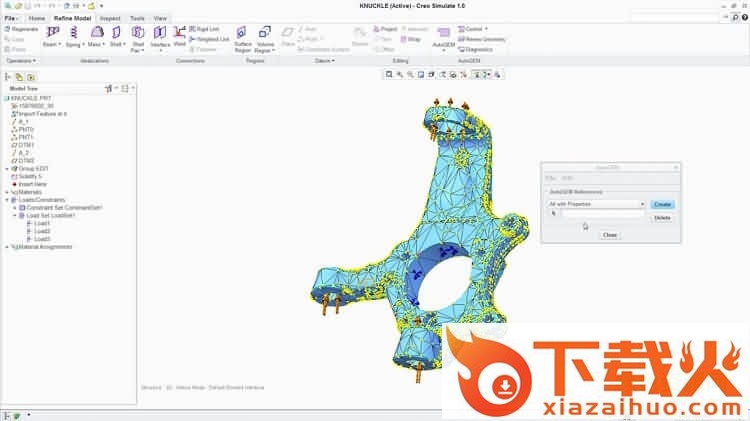Open the Beam dropdown arrow
The width and height of the screenshot is (750, 421).
click(60, 44)
